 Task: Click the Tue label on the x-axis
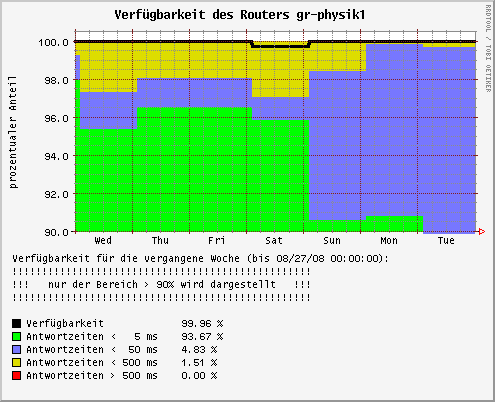(446, 240)
